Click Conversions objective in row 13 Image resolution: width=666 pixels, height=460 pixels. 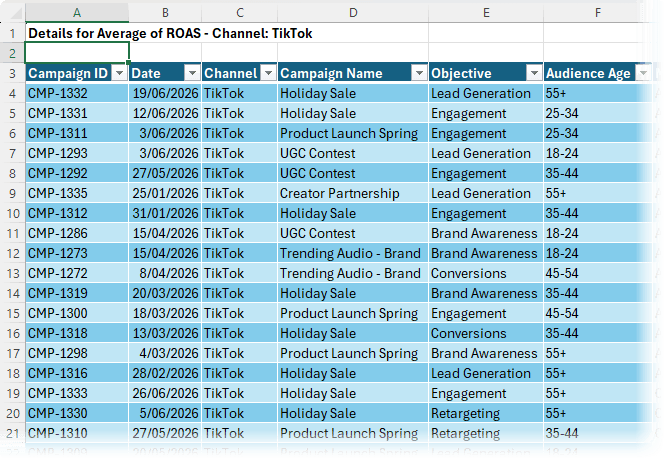point(486,273)
